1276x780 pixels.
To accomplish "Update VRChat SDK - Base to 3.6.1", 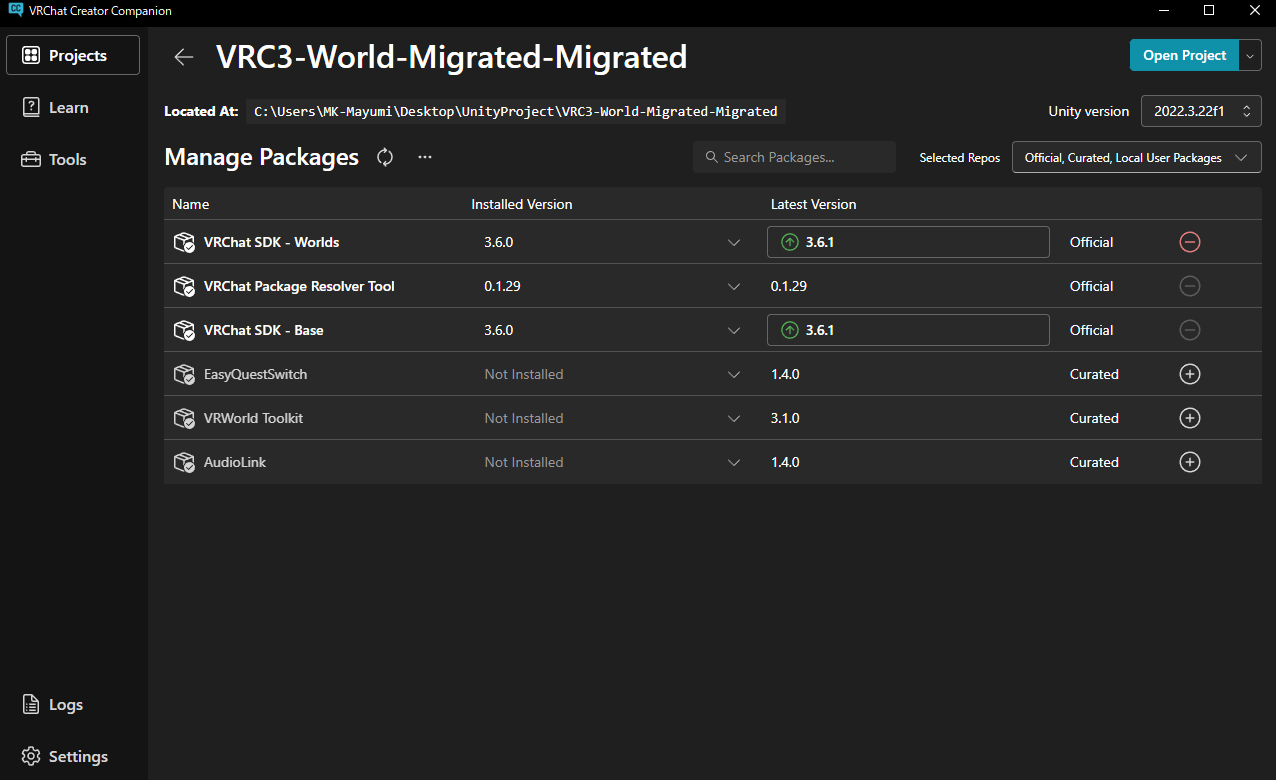I will click(x=907, y=330).
